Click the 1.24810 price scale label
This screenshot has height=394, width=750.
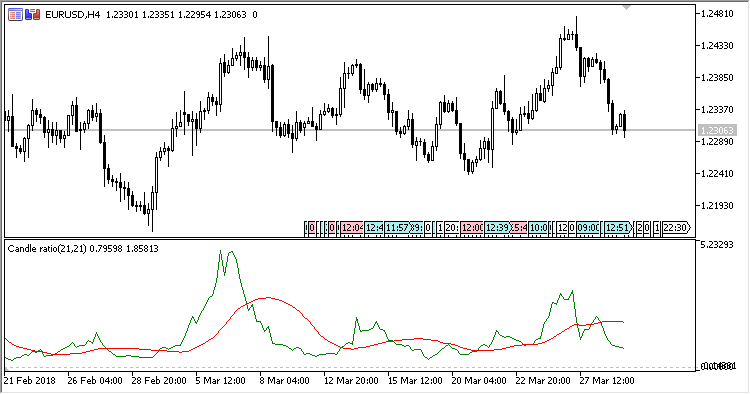pos(717,13)
